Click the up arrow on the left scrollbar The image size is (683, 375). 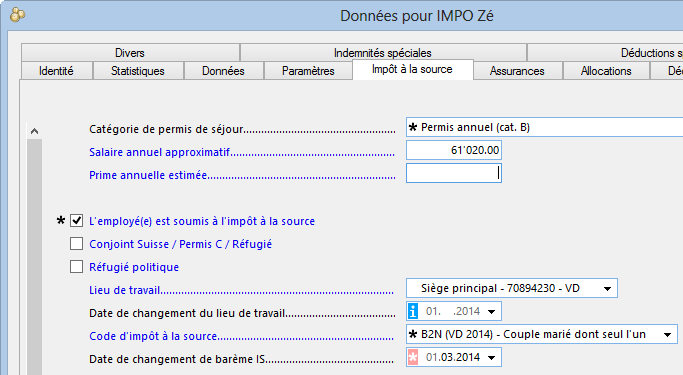coord(34,131)
